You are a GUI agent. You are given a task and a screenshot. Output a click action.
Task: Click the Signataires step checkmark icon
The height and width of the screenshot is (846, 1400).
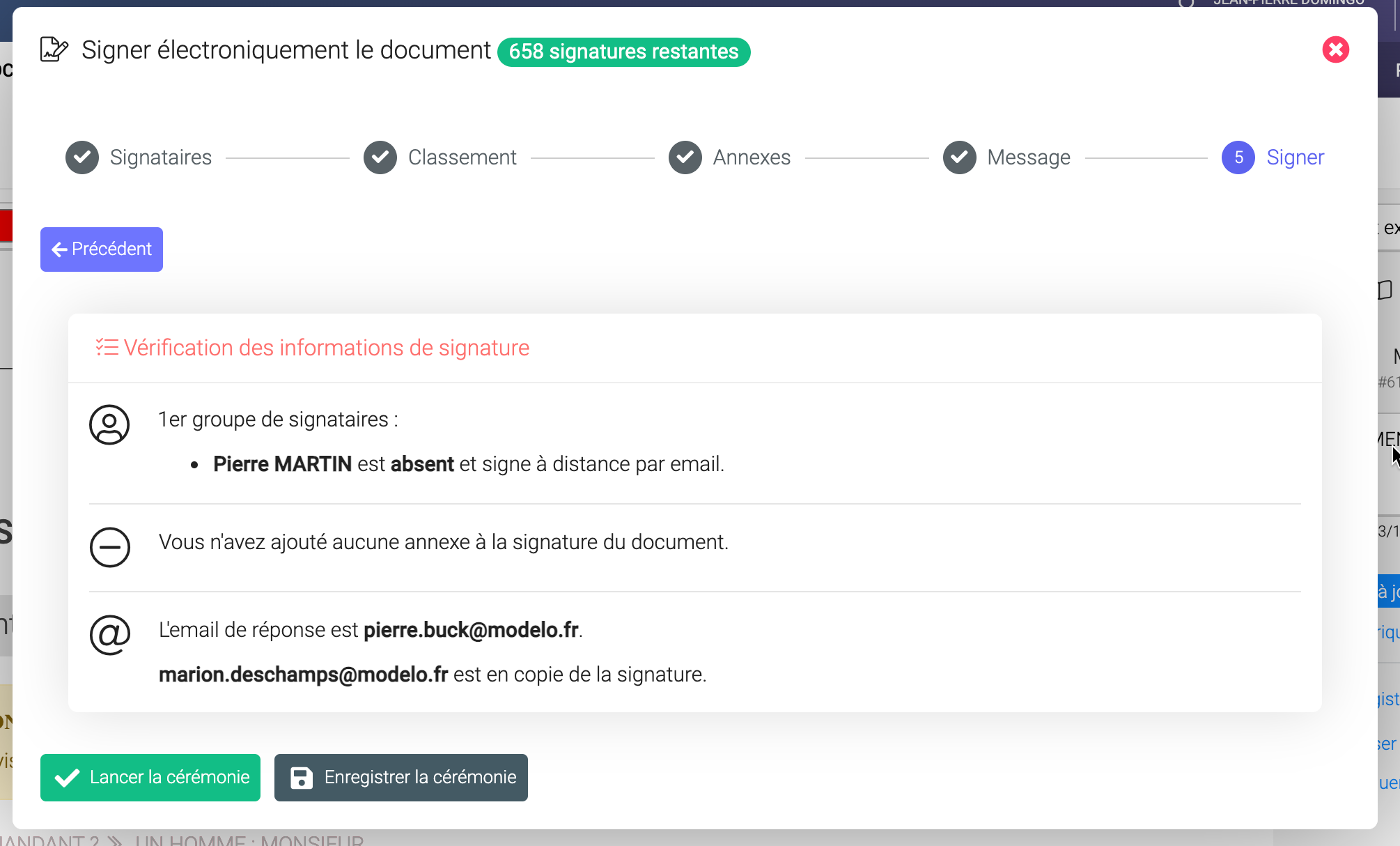pyautogui.click(x=82, y=157)
